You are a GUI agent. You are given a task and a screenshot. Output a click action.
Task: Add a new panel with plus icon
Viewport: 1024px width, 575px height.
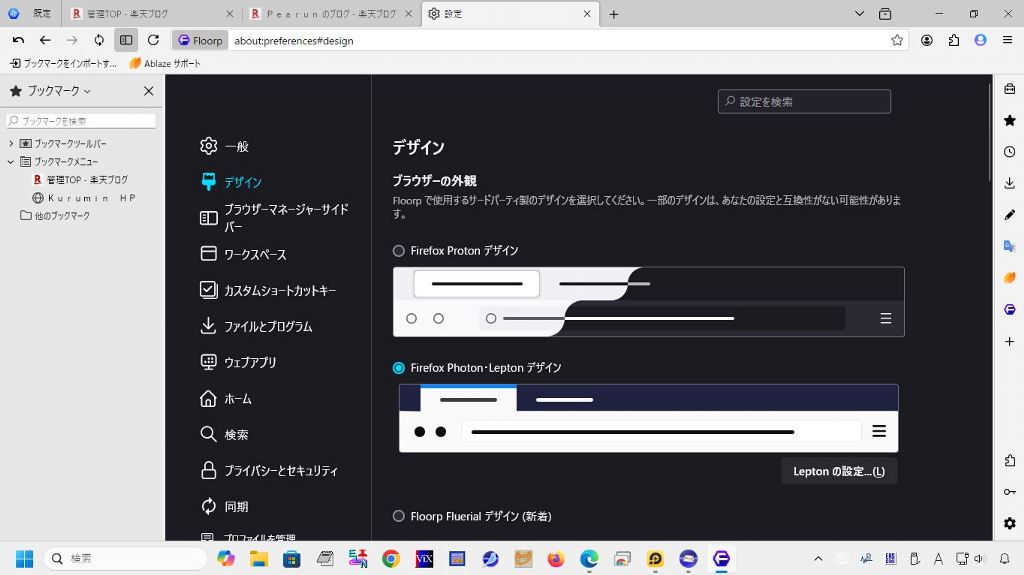pos(1009,341)
